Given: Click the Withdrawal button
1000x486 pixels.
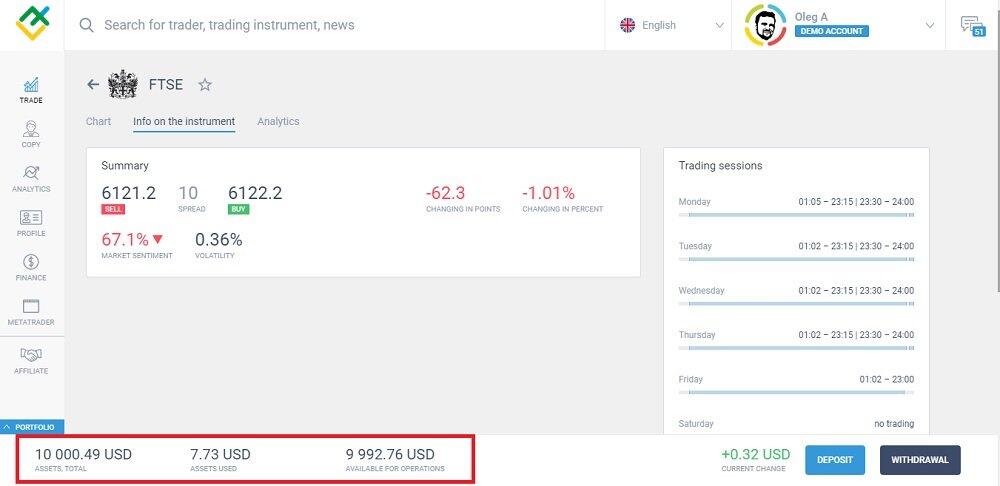Looking at the screenshot, I should tap(920, 460).
